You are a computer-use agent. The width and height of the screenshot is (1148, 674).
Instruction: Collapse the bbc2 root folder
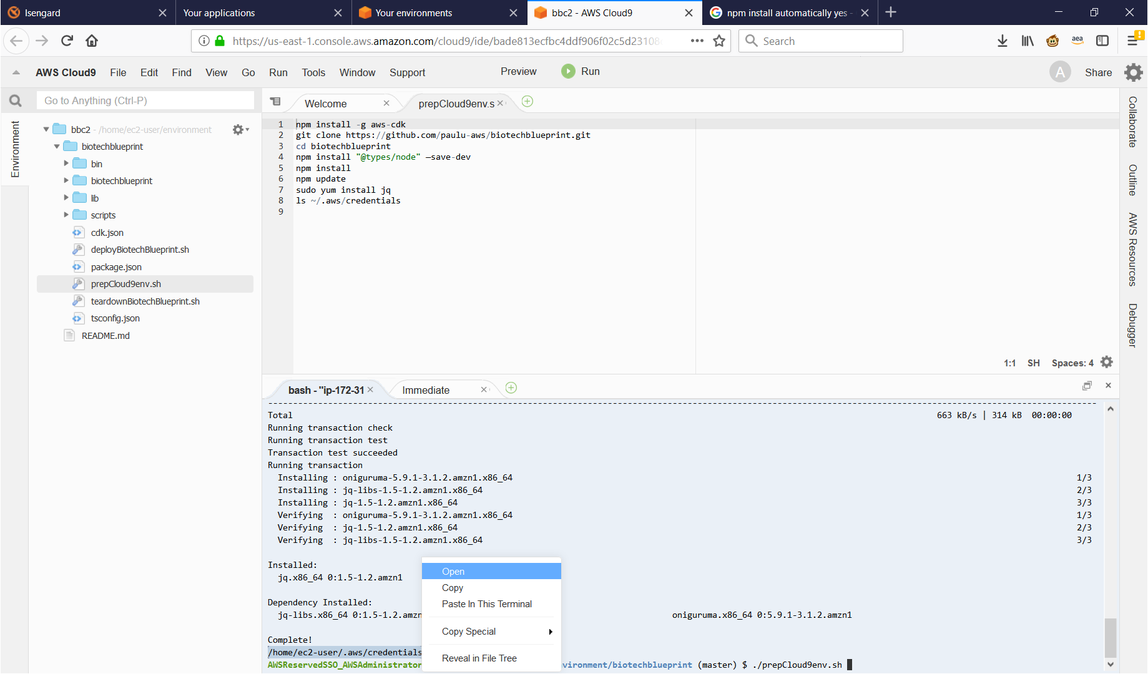click(x=46, y=130)
